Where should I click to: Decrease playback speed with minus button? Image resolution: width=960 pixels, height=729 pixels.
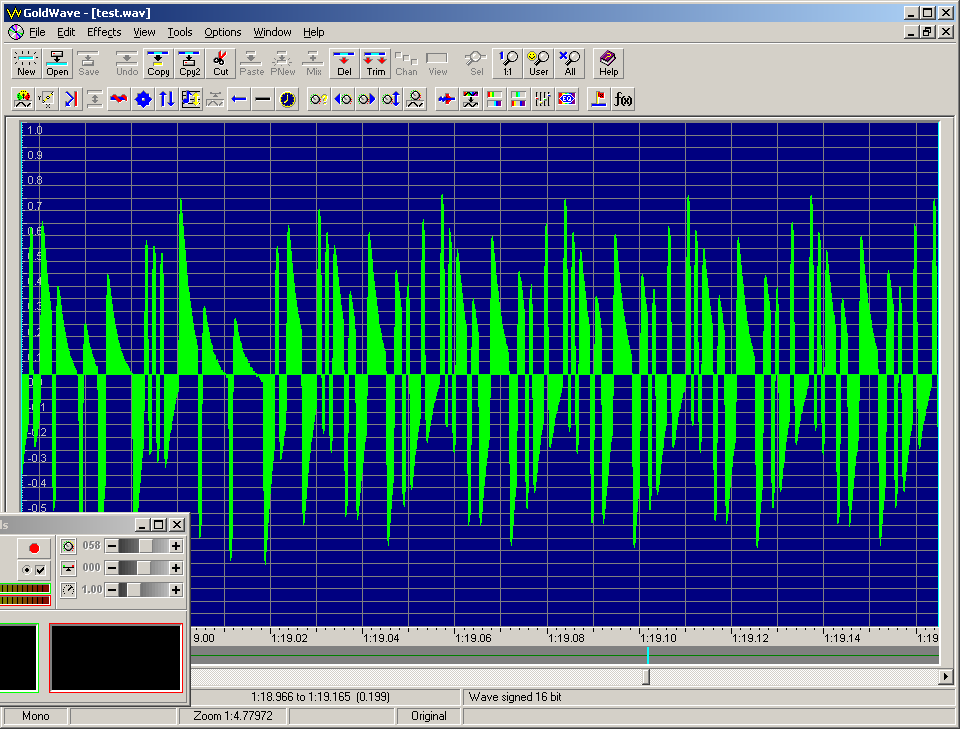(112, 590)
